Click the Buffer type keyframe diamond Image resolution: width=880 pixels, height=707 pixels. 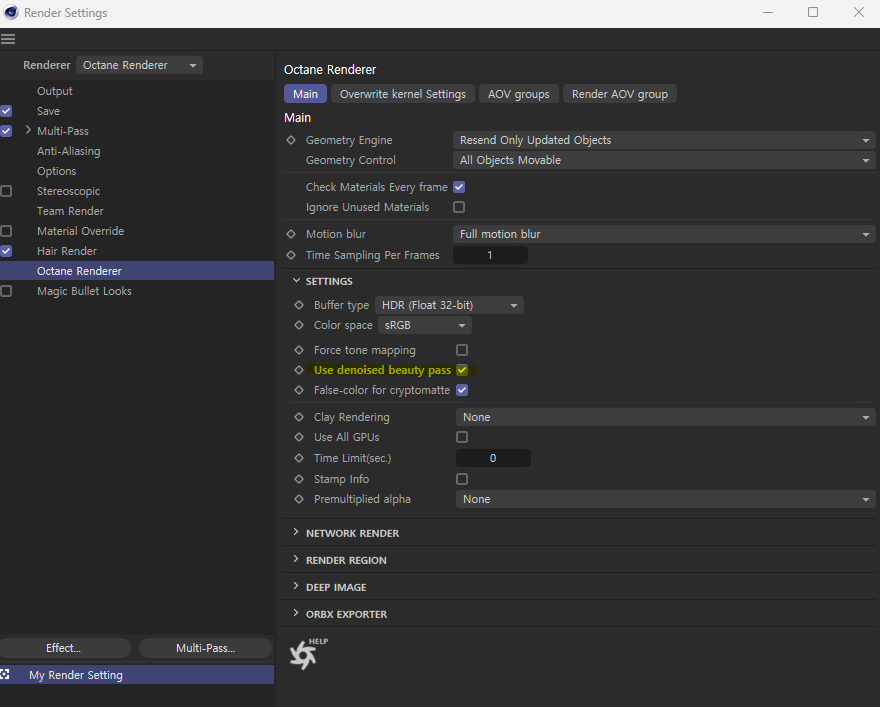coord(299,305)
